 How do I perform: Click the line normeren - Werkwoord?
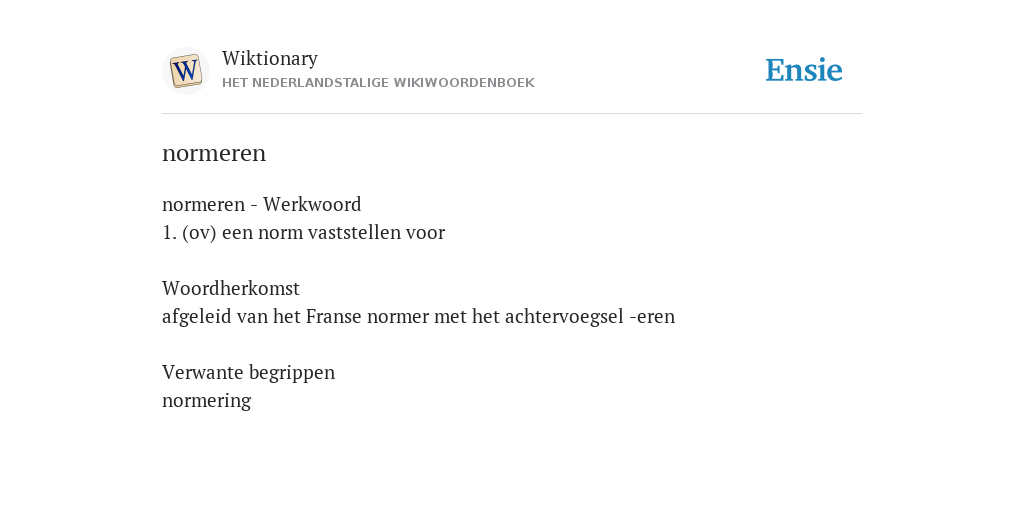pyautogui.click(x=261, y=204)
